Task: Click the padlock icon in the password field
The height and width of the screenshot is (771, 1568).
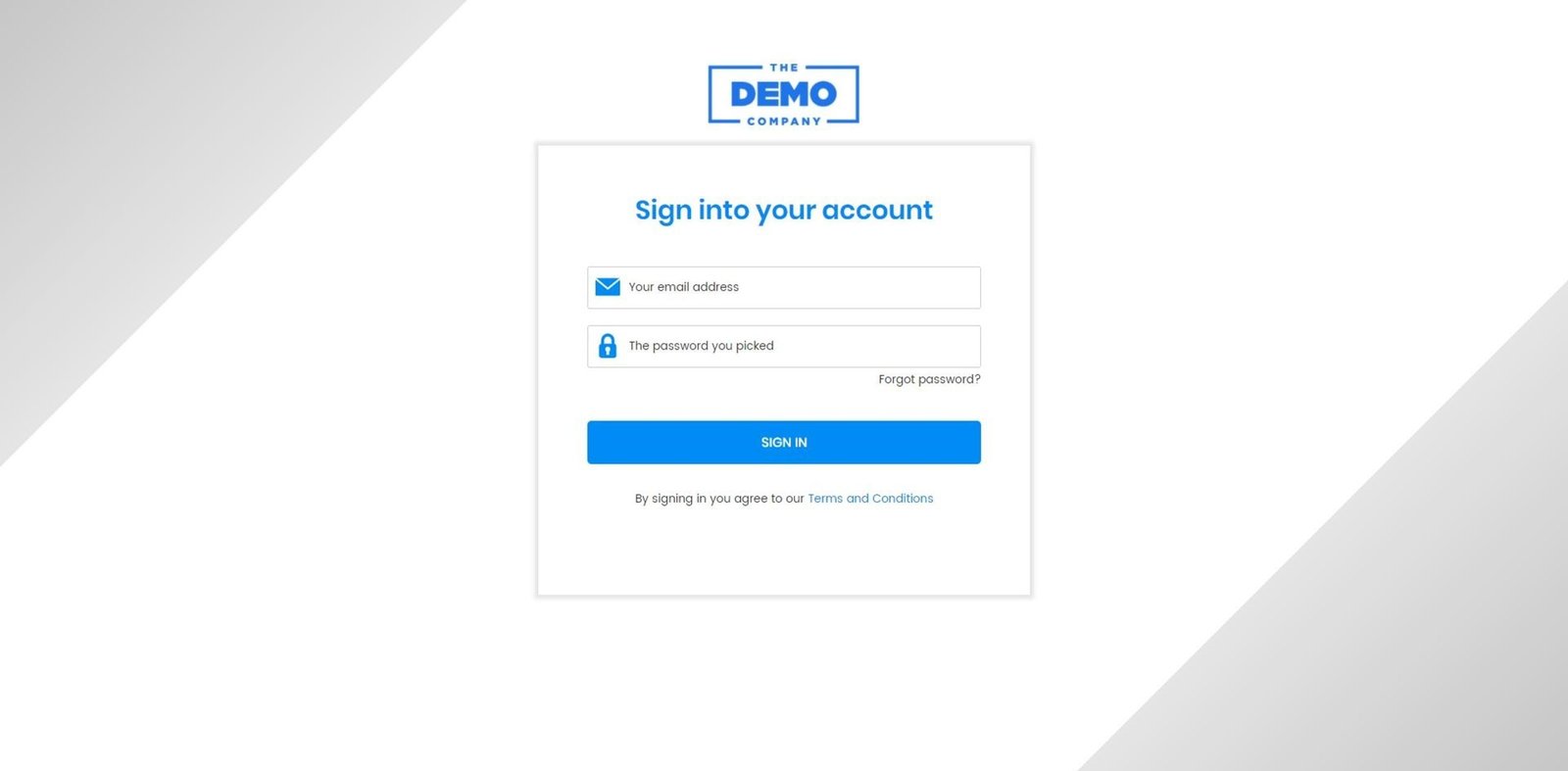Action: [608, 346]
